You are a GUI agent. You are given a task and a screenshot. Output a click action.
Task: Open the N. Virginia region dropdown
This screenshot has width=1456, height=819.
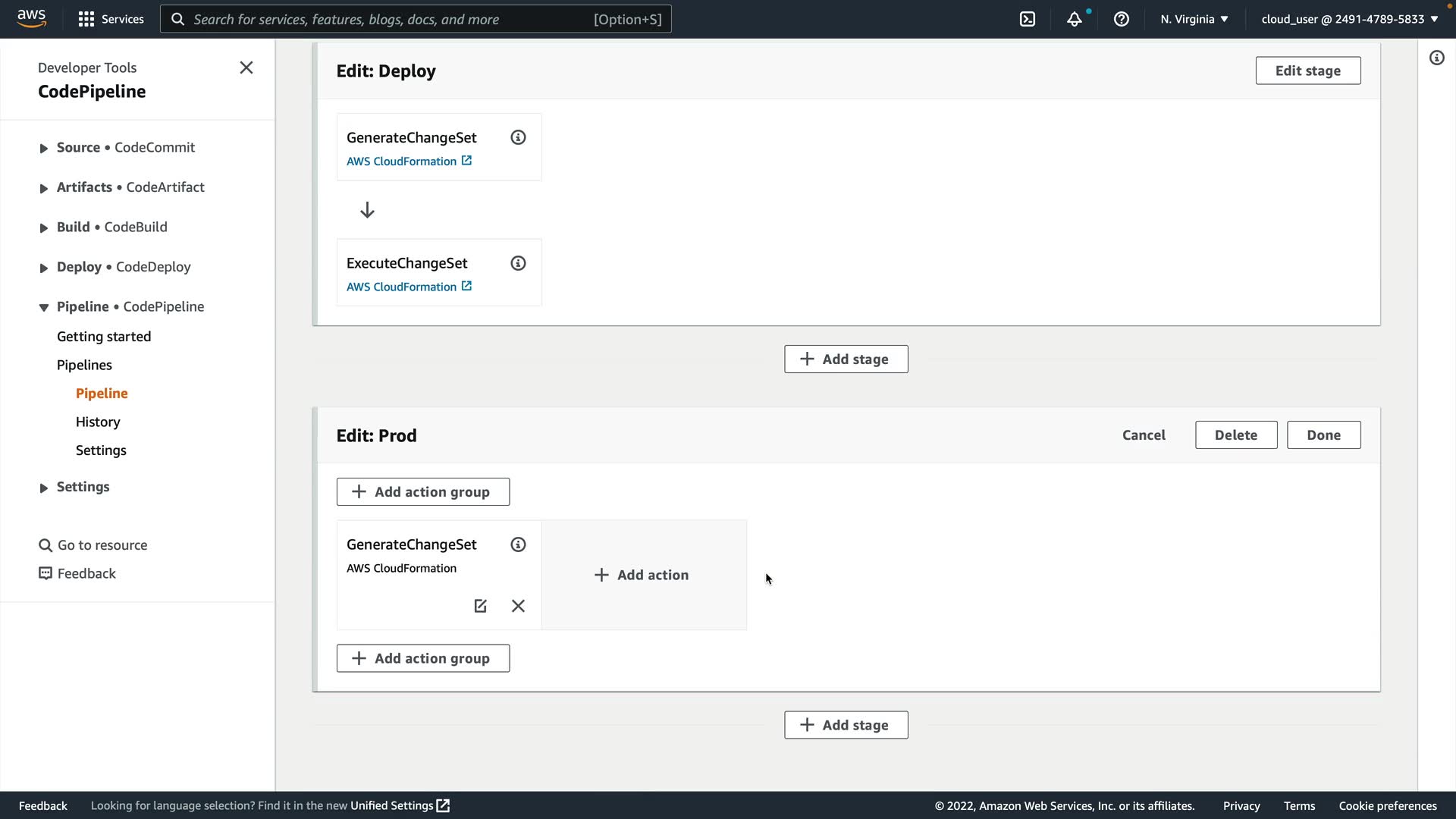[x=1194, y=19]
